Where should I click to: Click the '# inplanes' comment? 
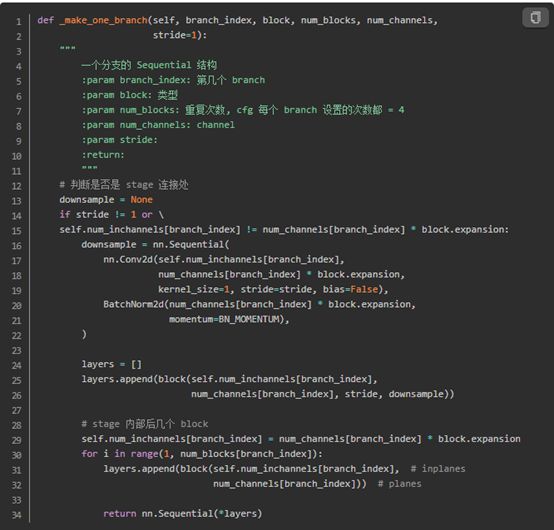click(438, 469)
